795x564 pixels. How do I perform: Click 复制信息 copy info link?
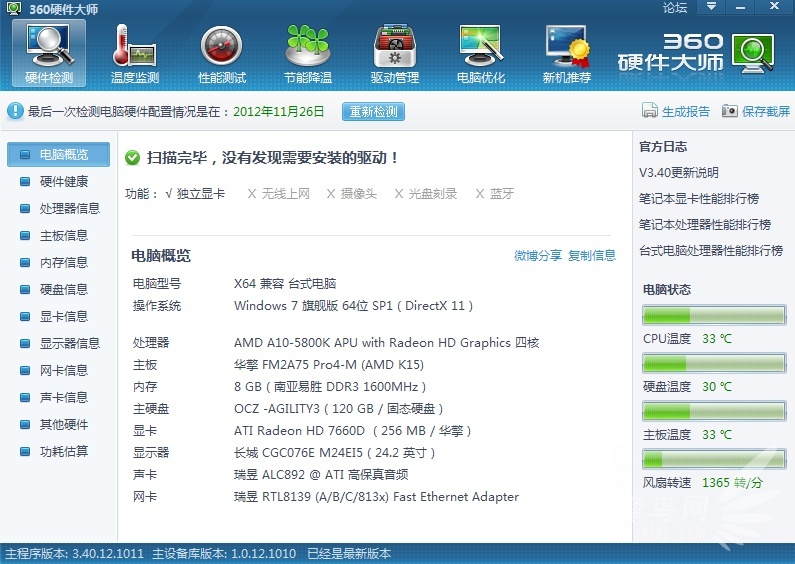[x=592, y=255]
